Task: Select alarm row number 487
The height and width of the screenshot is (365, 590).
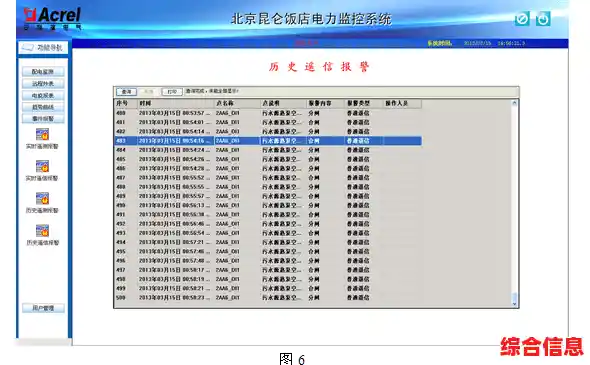Action: click(268, 178)
